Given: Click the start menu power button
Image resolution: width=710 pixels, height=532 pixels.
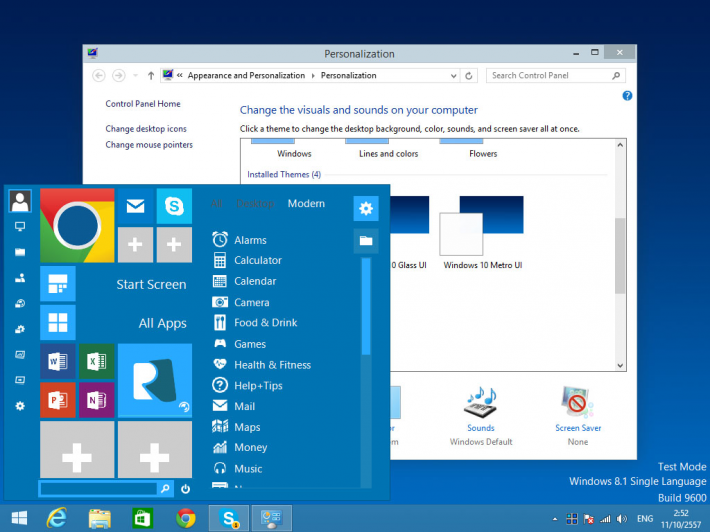Looking at the screenshot, I should click(185, 489).
